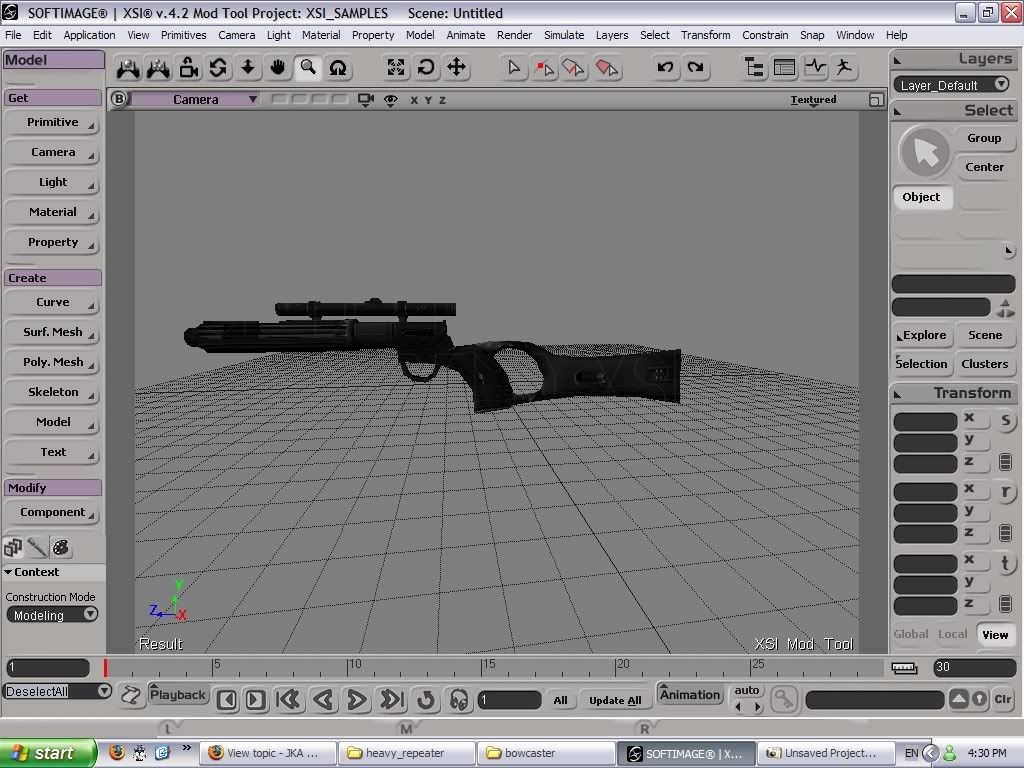This screenshot has width=1024, height=768.
Task: Click the red timeline playhead marker
Action: click(x=105, y=667)
